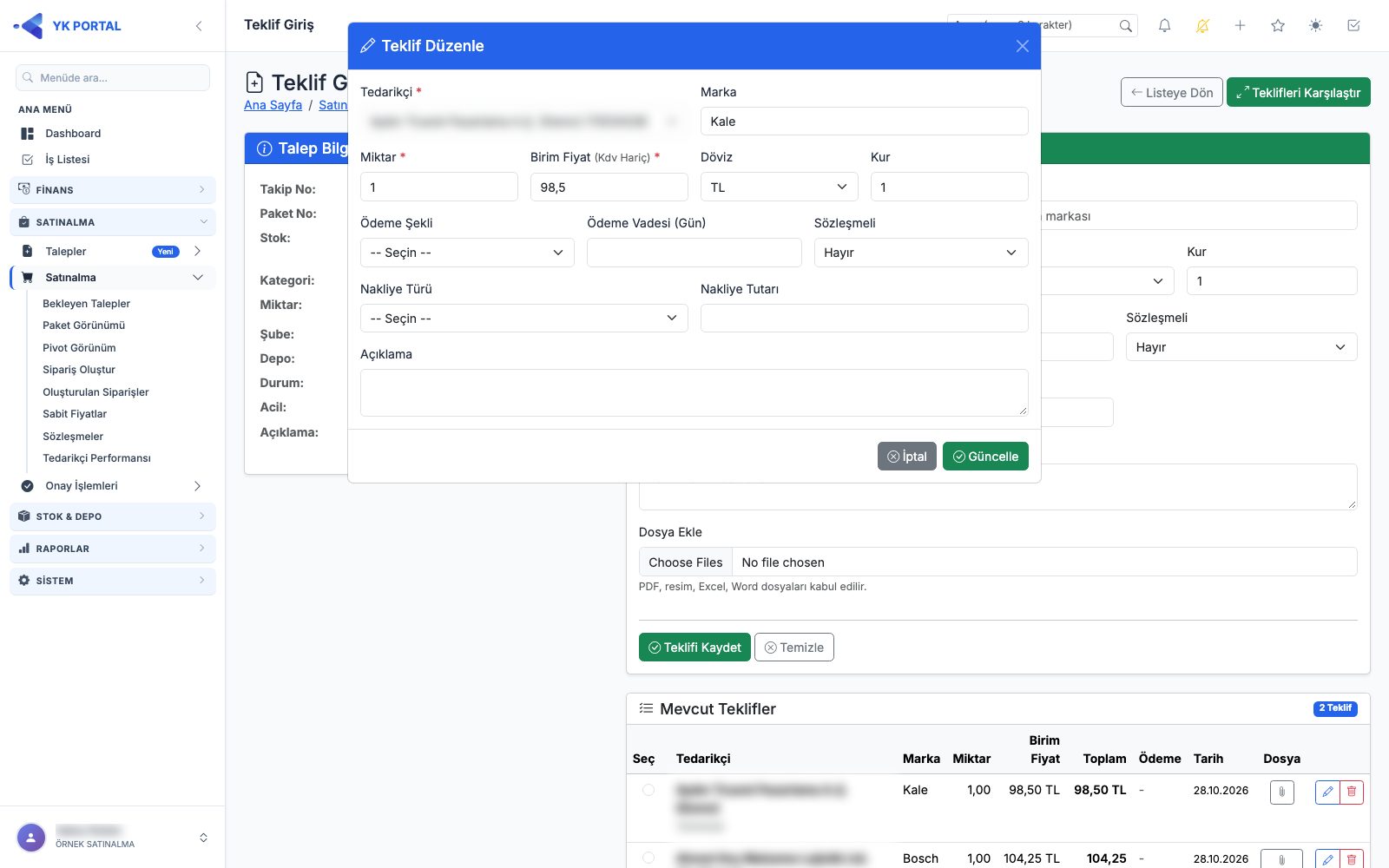Click the YK Portal logo icon
The image size is (1389, 868).
[x=29, y=26]
